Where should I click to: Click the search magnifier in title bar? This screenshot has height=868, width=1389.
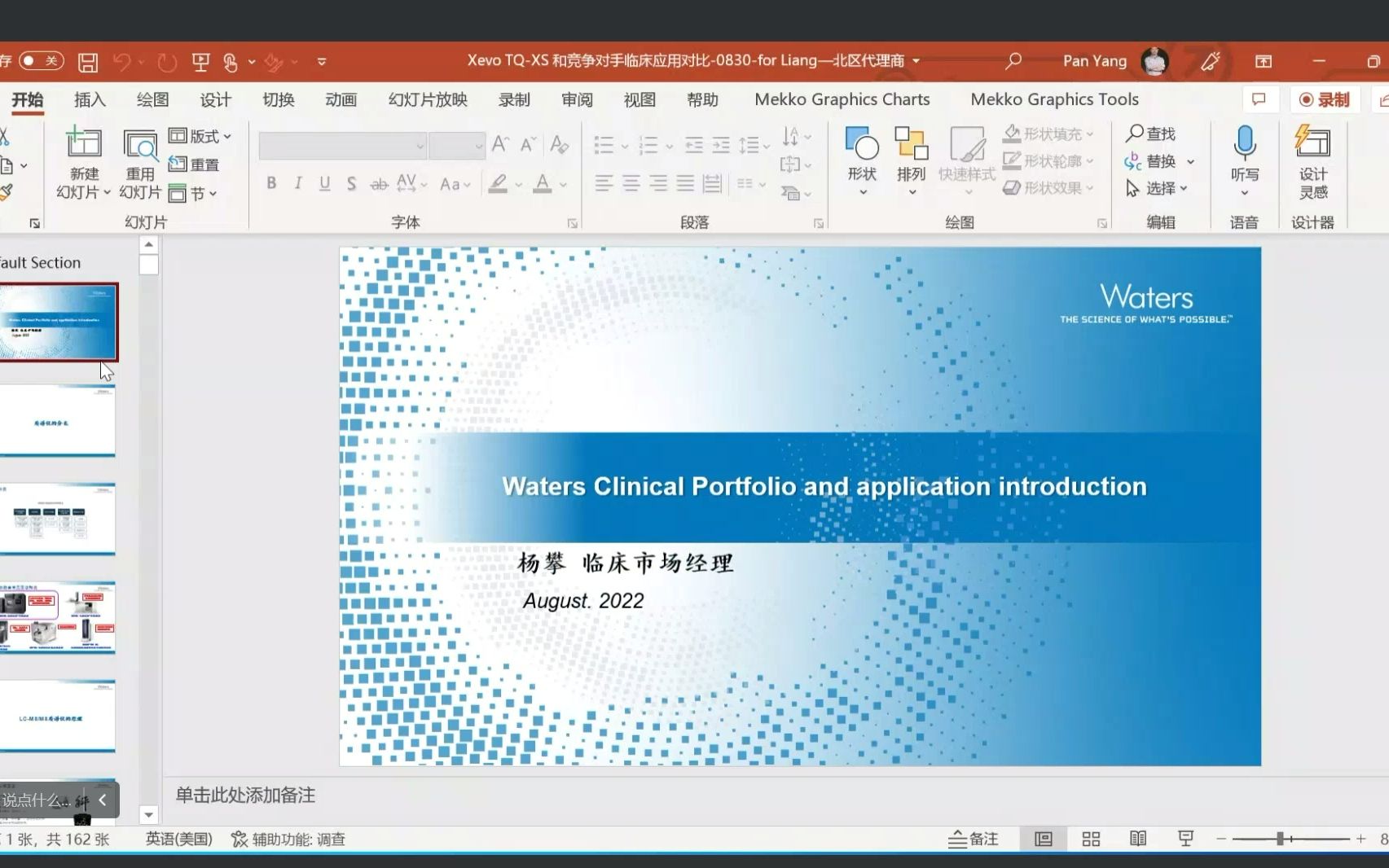coord(1013,61)
